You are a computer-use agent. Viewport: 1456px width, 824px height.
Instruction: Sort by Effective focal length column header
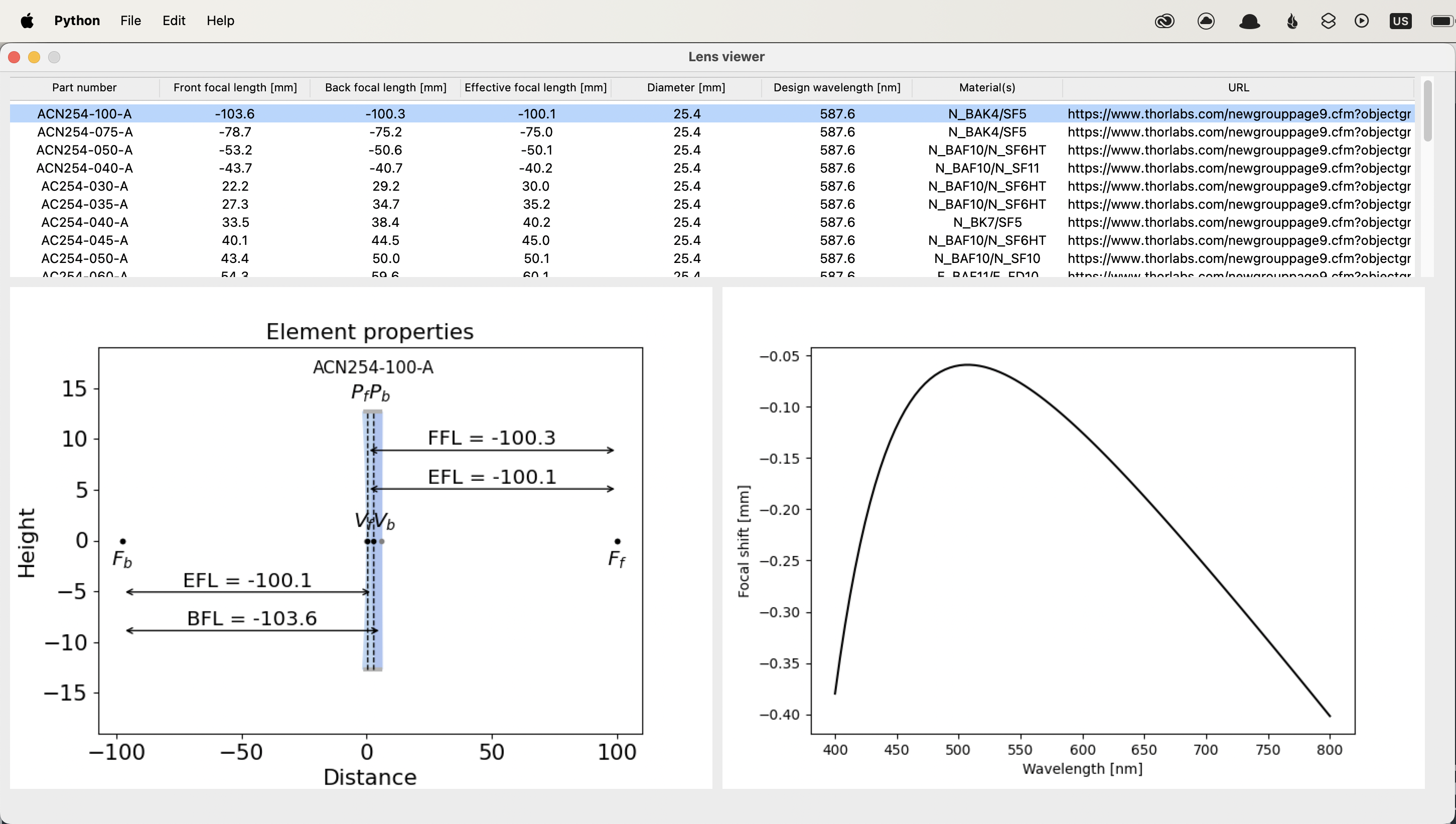(x=535, y=88)
